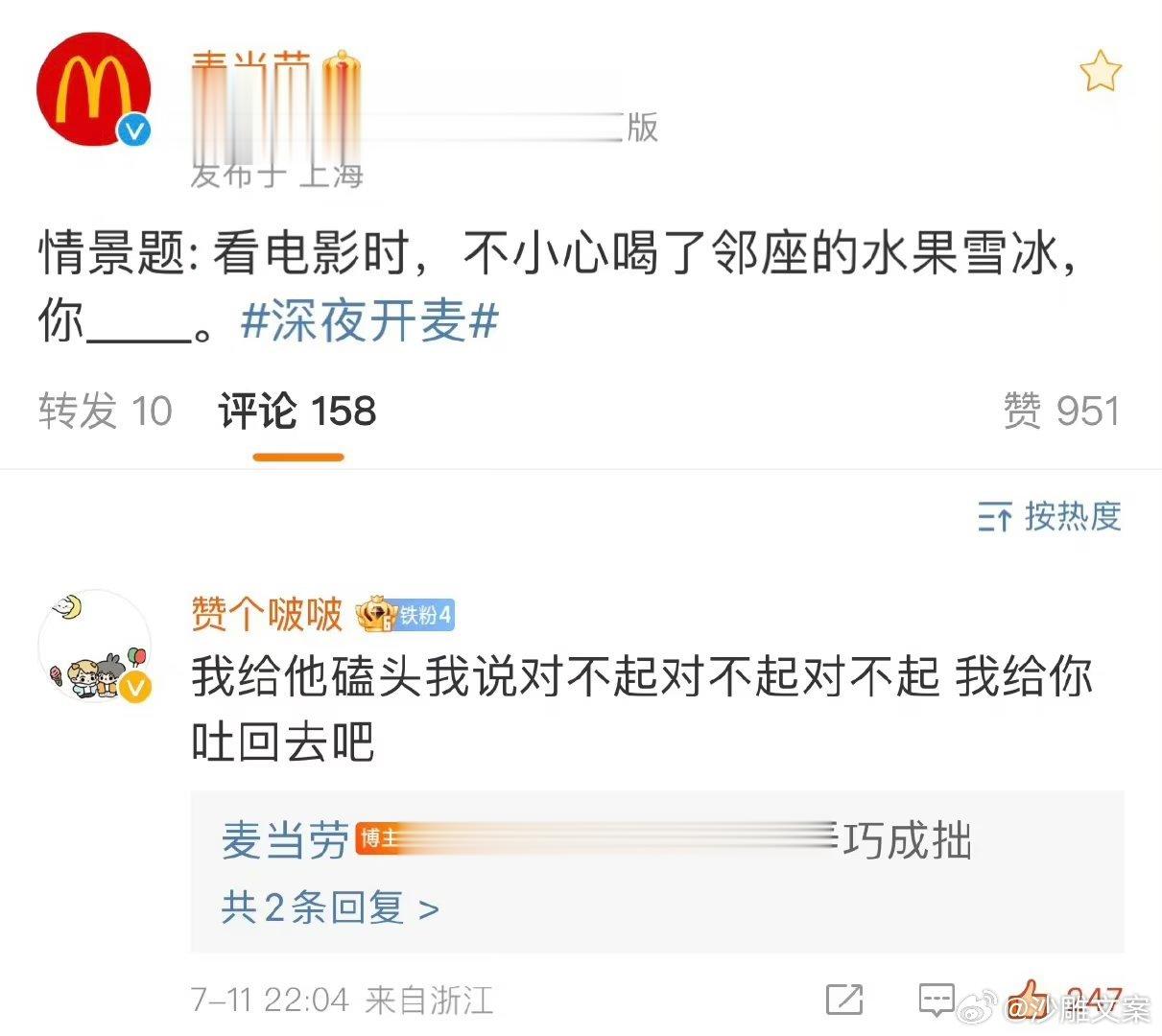Tap the sort arrows icon beside 按热度

click(995, 517)
